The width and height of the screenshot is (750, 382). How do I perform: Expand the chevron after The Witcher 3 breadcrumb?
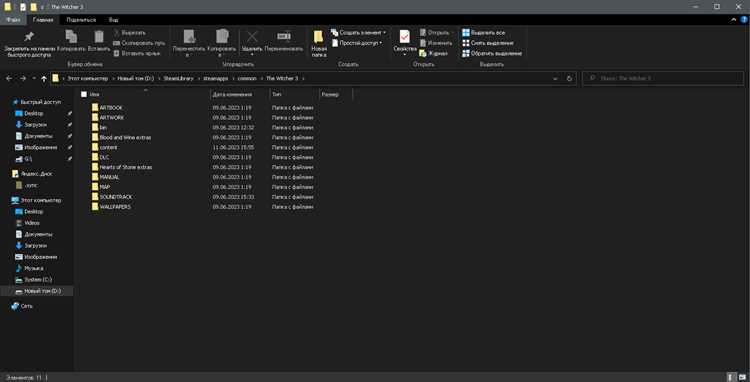(x=303, y=78)
